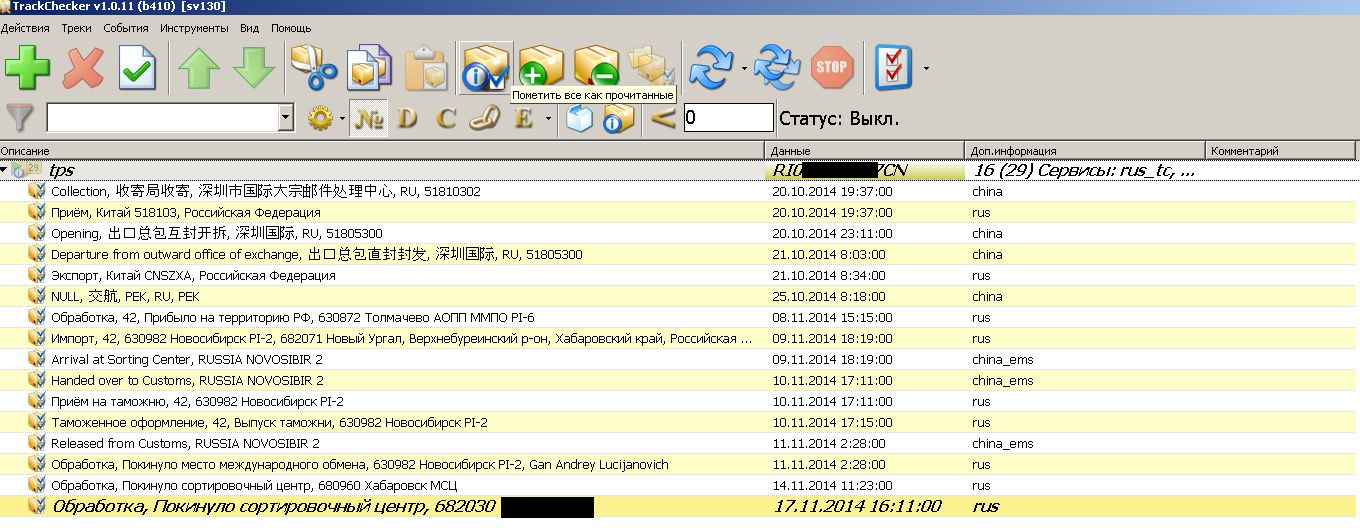This screenshot has height=528, width=1360.
Task: Click the mark all as read box icon
Action: tap(486, 68)
